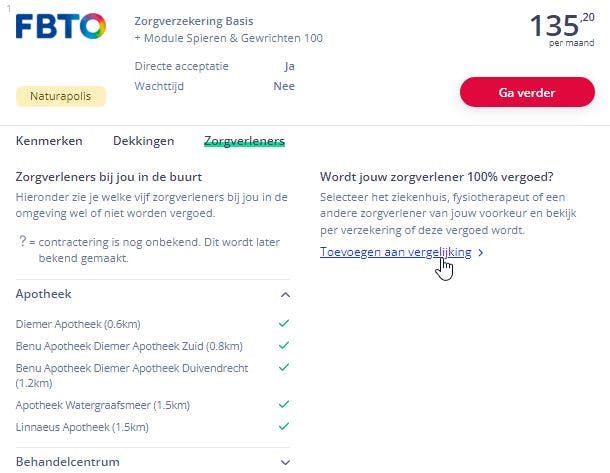Click the FBTO logo
610x473 pixels.
[x=60, y=27]
